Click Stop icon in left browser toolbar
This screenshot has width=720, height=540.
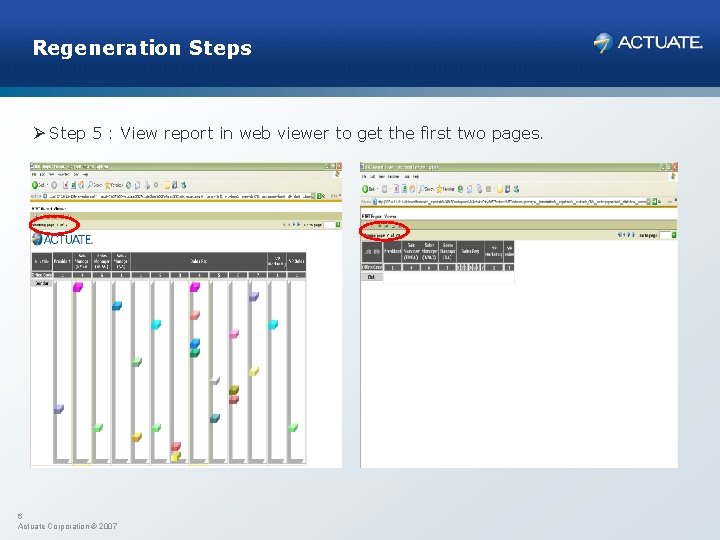[x=65, y=185]
